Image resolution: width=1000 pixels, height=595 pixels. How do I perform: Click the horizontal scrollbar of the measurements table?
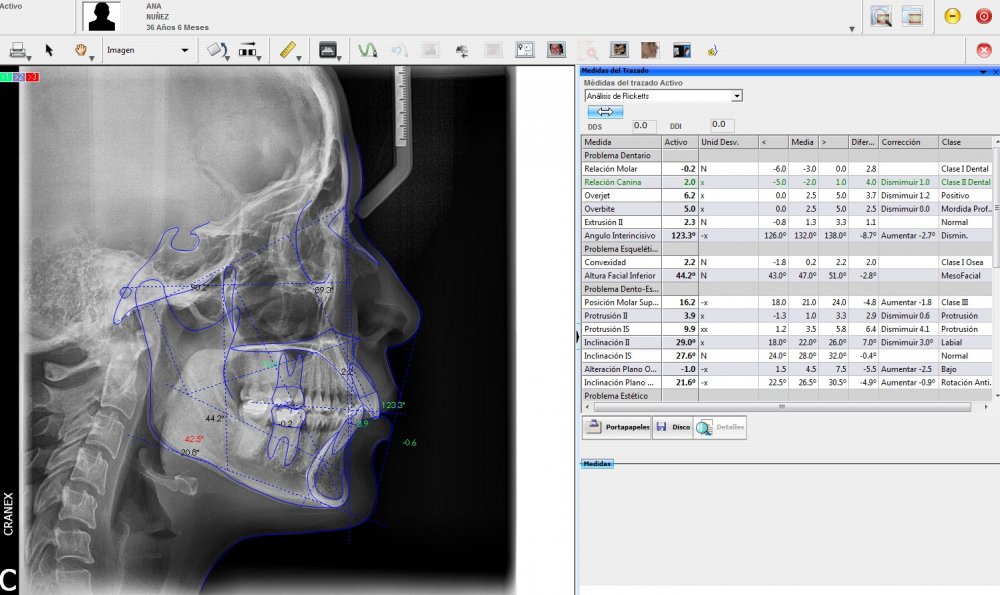pos(780,408)
